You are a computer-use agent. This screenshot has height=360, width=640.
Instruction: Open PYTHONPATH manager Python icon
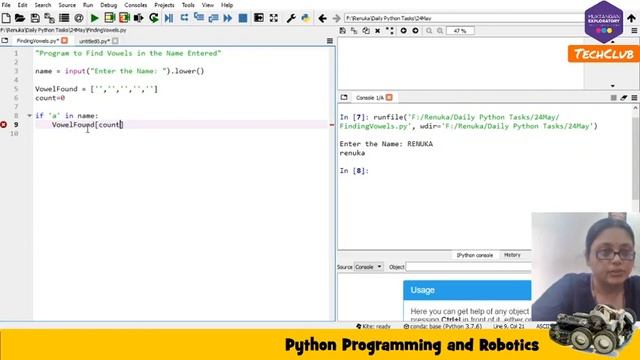coord(305,18)
